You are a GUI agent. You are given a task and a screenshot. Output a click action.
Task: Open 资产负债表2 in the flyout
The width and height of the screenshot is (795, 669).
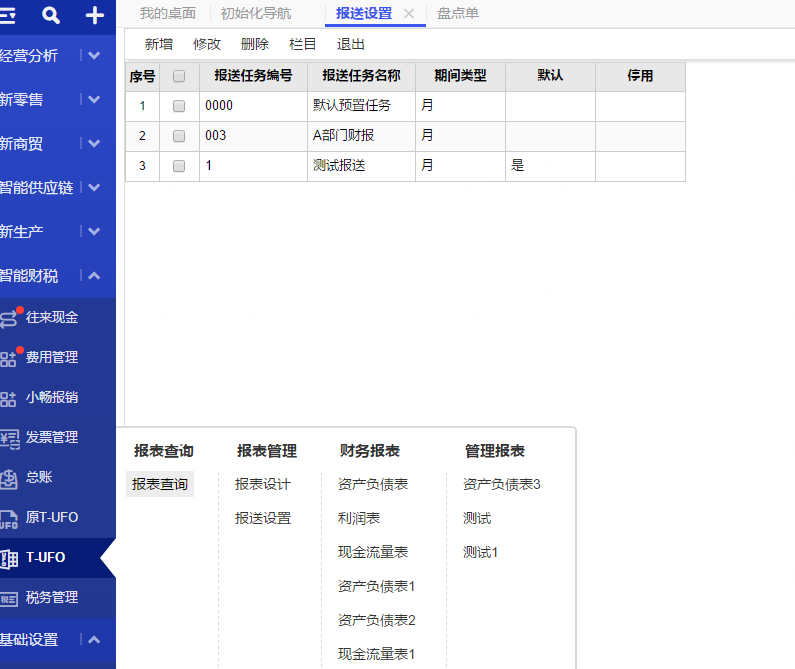[x=376, y=620]
